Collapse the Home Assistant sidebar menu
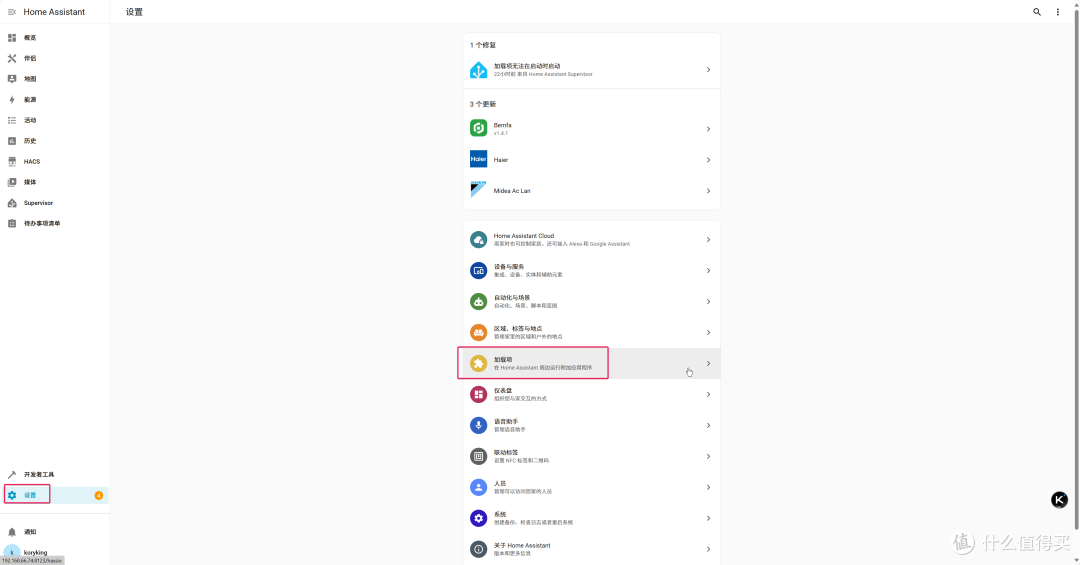This screenshot has width=1080, height=565. [12, 12]
